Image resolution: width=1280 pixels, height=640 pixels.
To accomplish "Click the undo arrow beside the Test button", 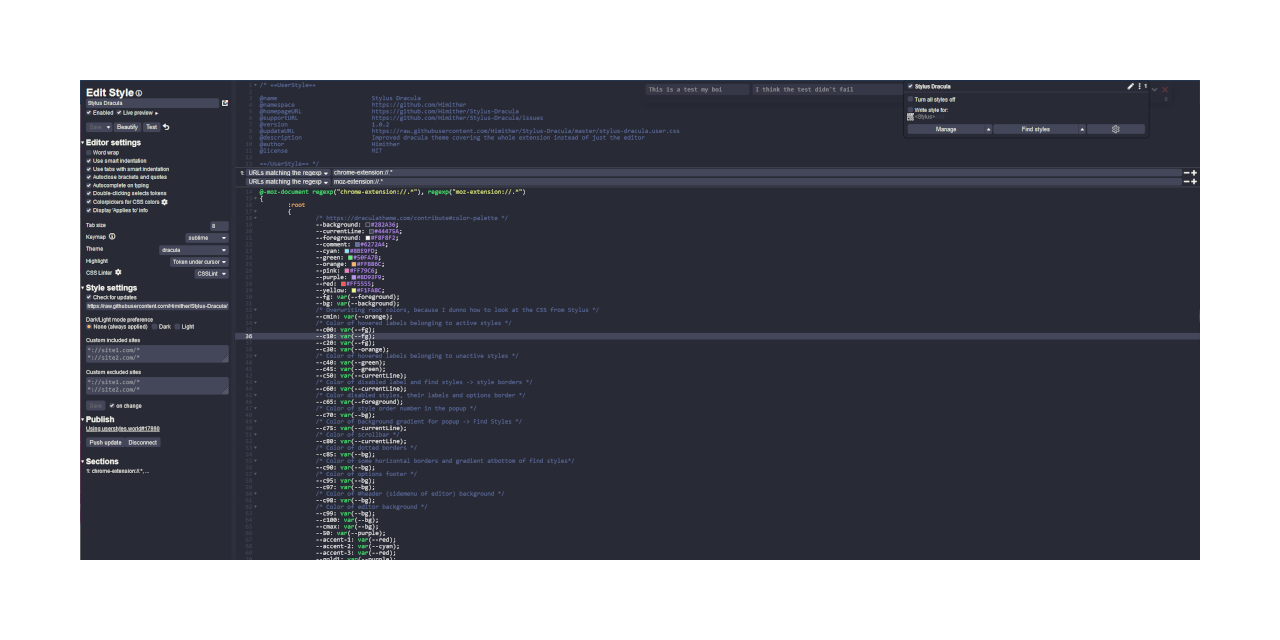I will [166, 127].
